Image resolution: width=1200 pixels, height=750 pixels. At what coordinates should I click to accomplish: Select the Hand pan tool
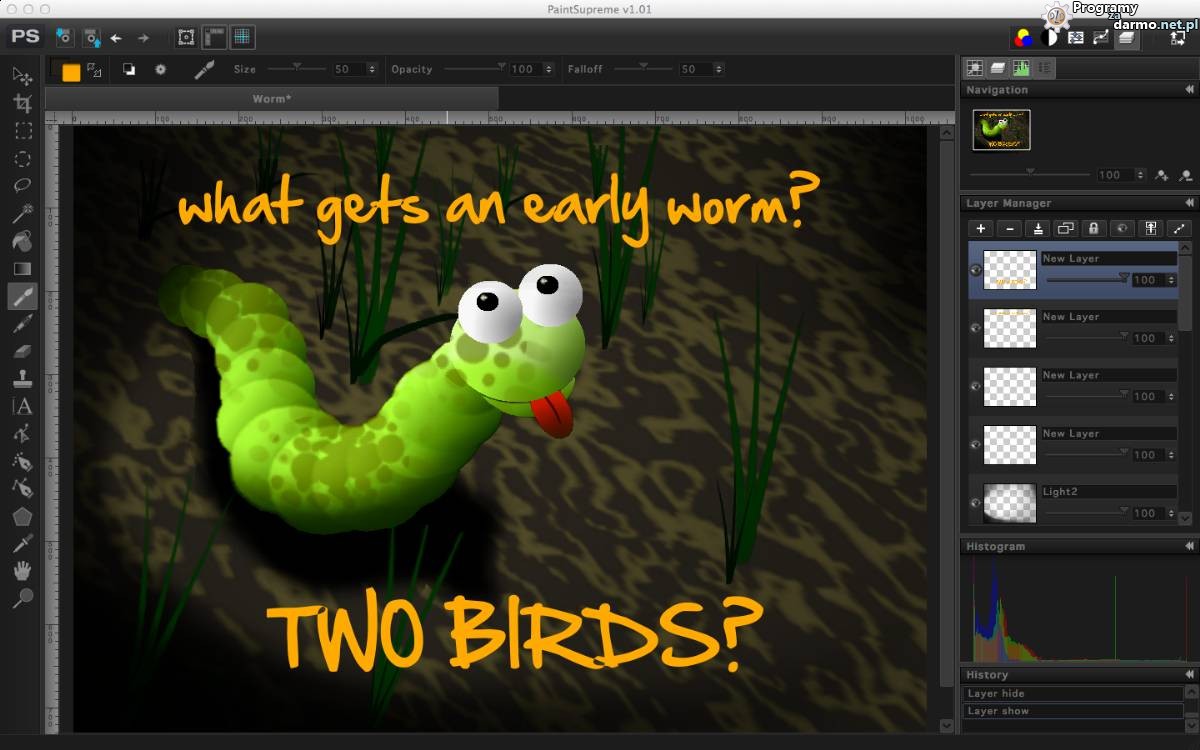tap(22, 570)
